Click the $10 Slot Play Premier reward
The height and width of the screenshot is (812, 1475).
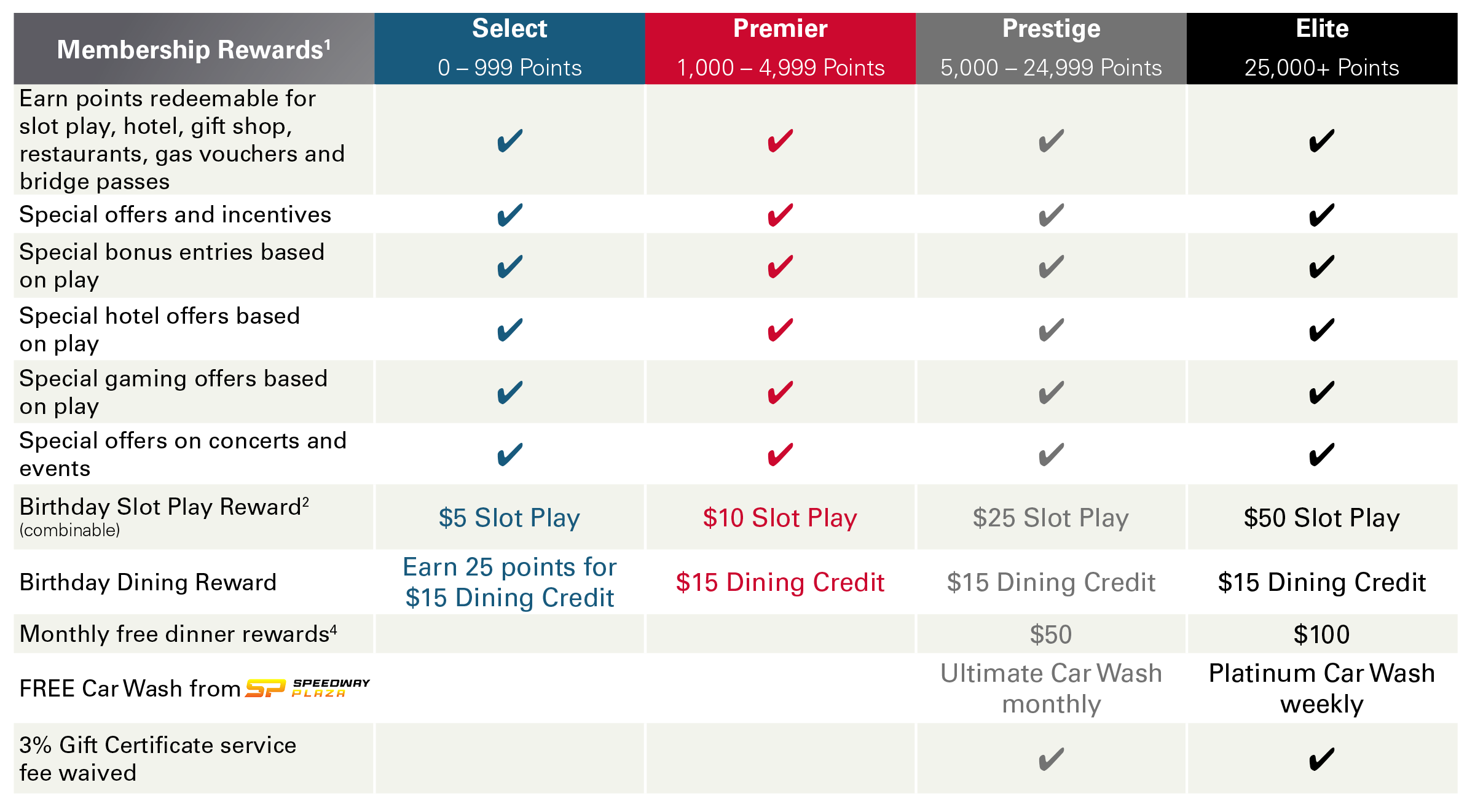point(780,518)
